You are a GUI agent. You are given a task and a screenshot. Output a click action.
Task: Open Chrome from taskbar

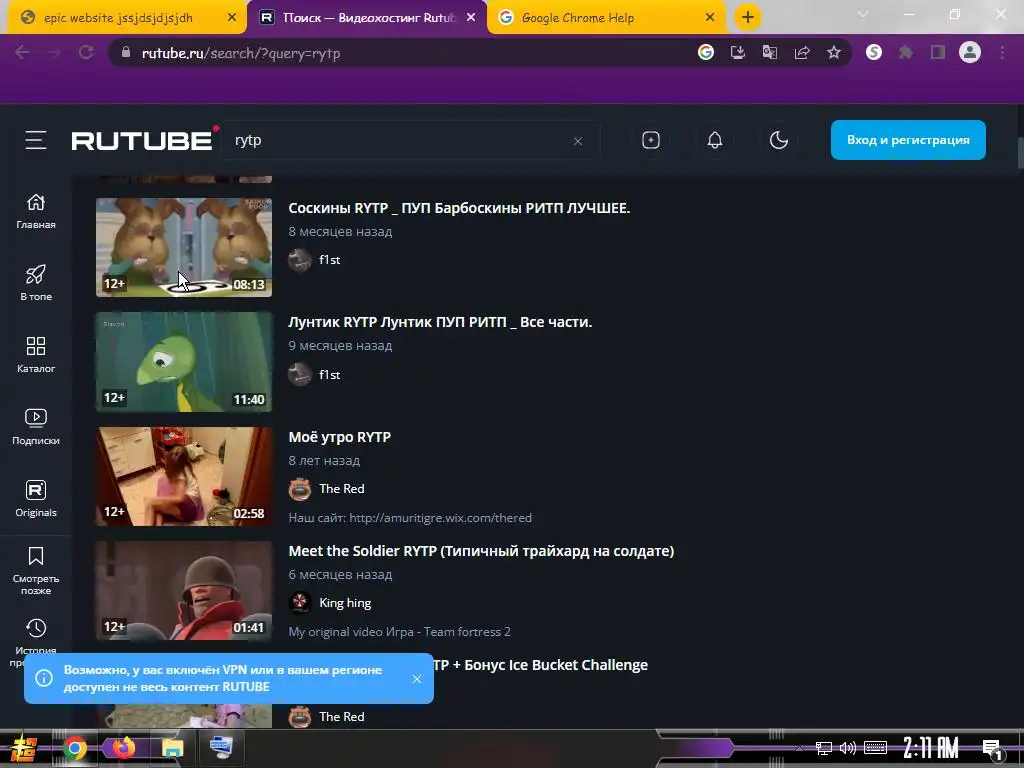[74, 748]
